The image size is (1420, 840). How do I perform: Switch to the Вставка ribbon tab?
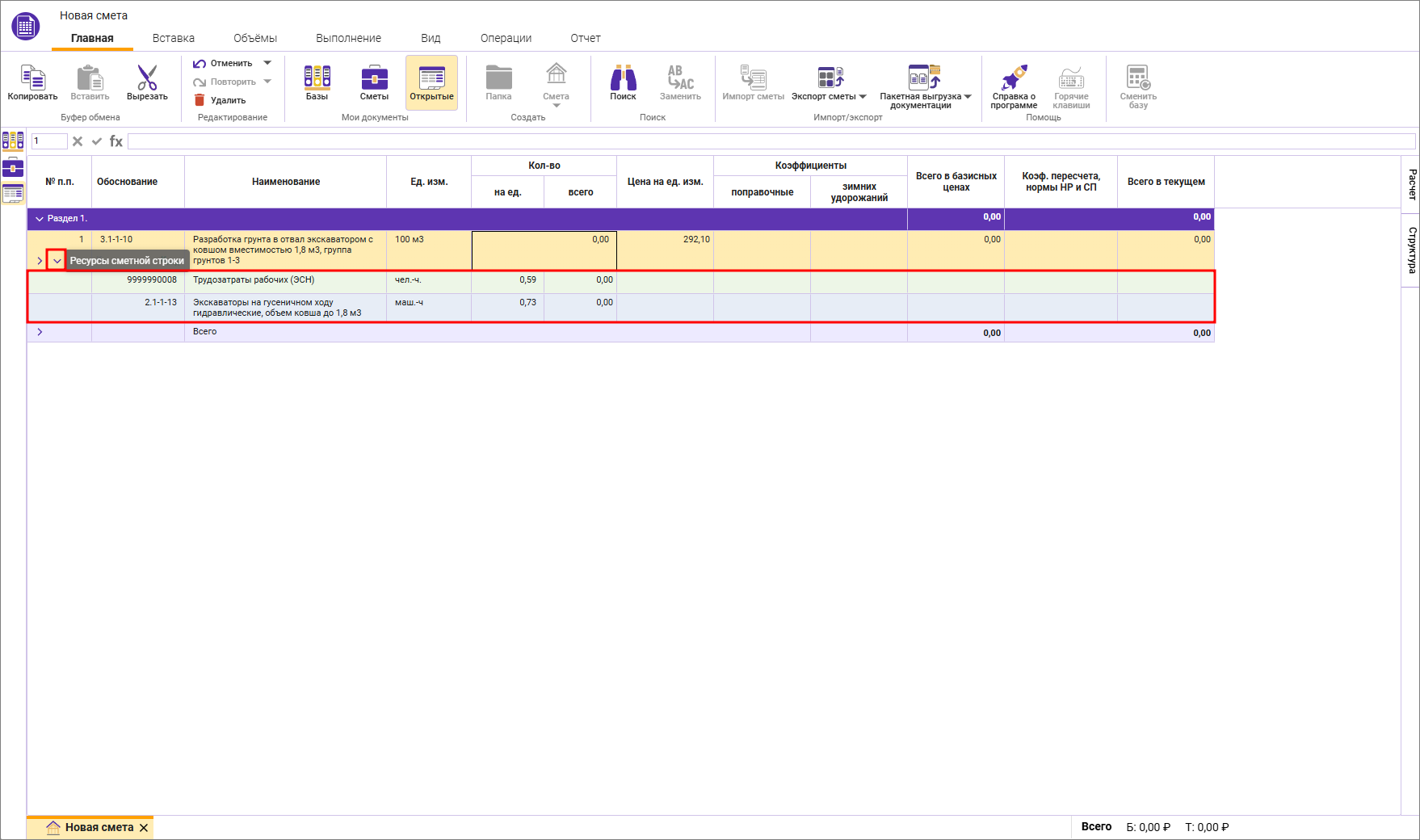(x=174, y=38)
